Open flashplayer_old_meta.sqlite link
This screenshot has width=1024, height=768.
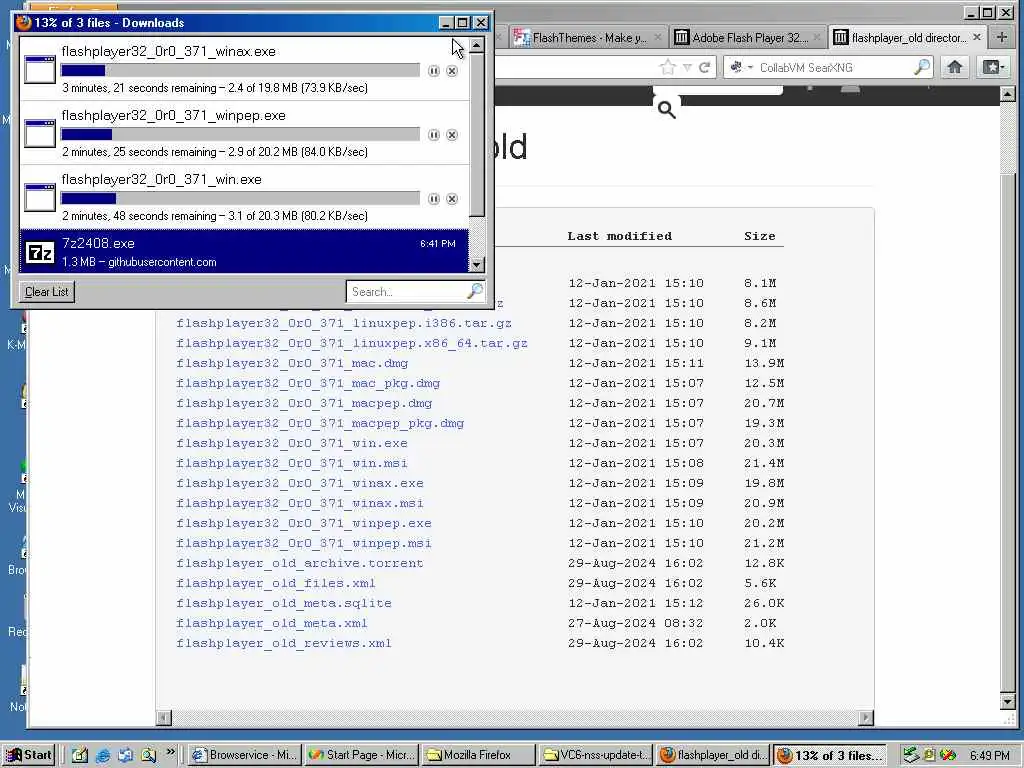point(283,603)
